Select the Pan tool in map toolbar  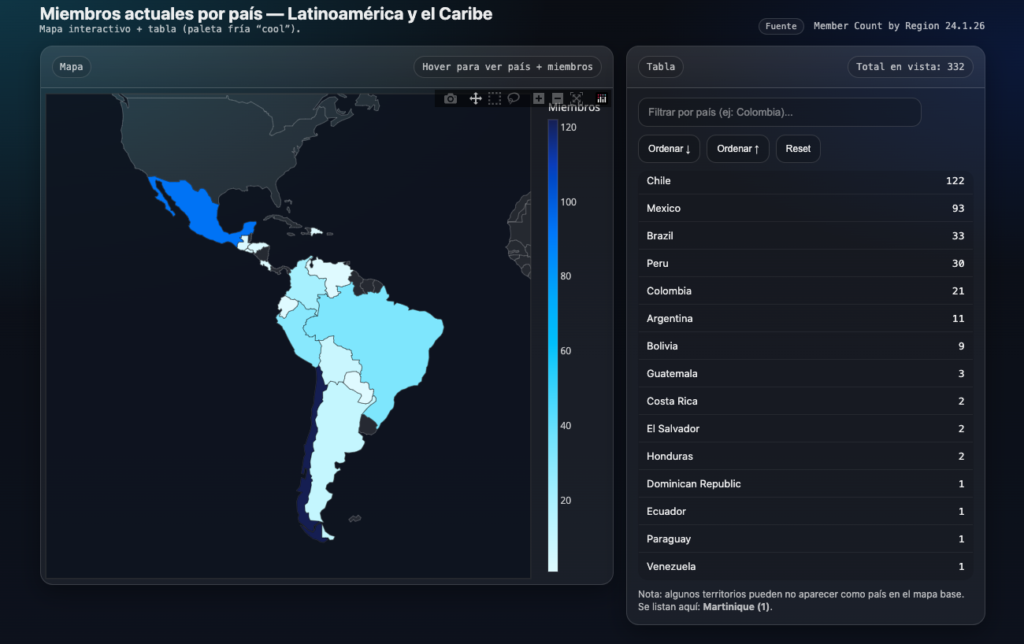pos(476,98)
